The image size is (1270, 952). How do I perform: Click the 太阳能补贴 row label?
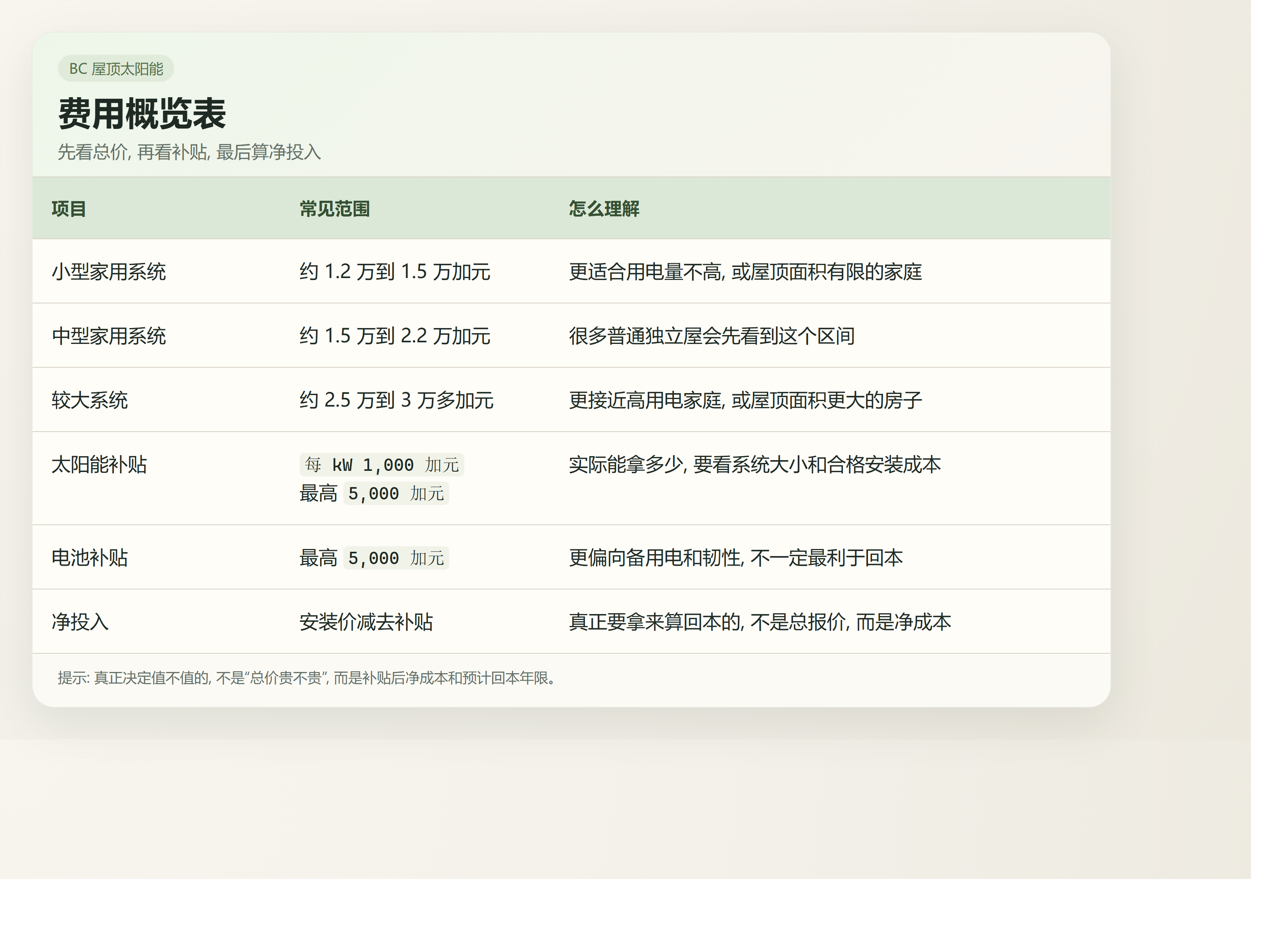[99, 465]
